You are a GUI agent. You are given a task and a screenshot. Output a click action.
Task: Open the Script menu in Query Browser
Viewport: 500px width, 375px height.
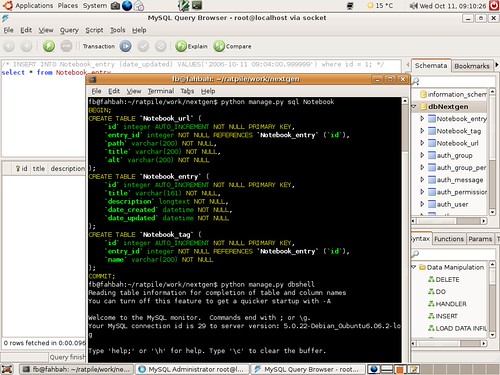click(x=94, y=30)
